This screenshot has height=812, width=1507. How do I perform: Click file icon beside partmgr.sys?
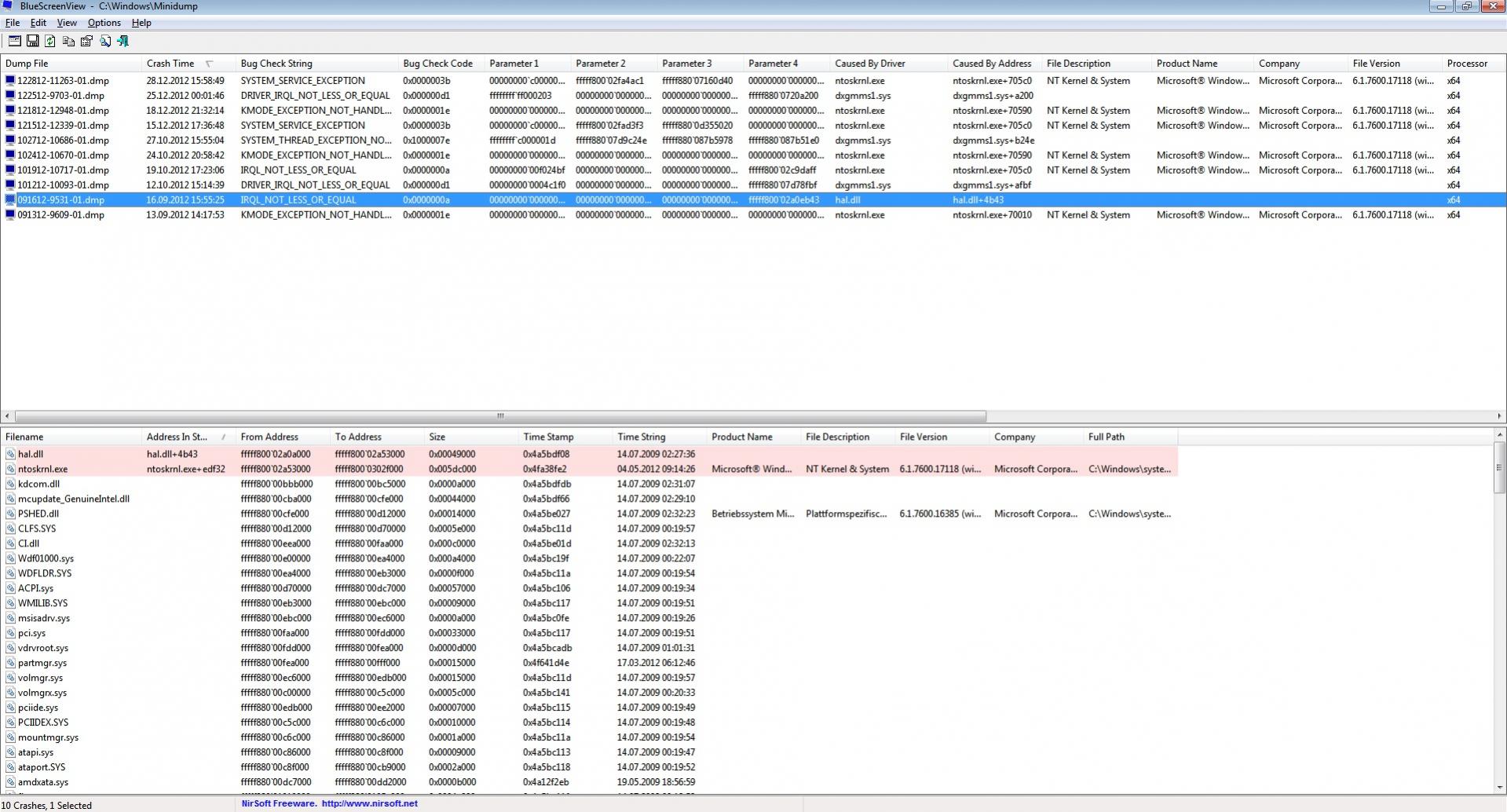point(10,663)
